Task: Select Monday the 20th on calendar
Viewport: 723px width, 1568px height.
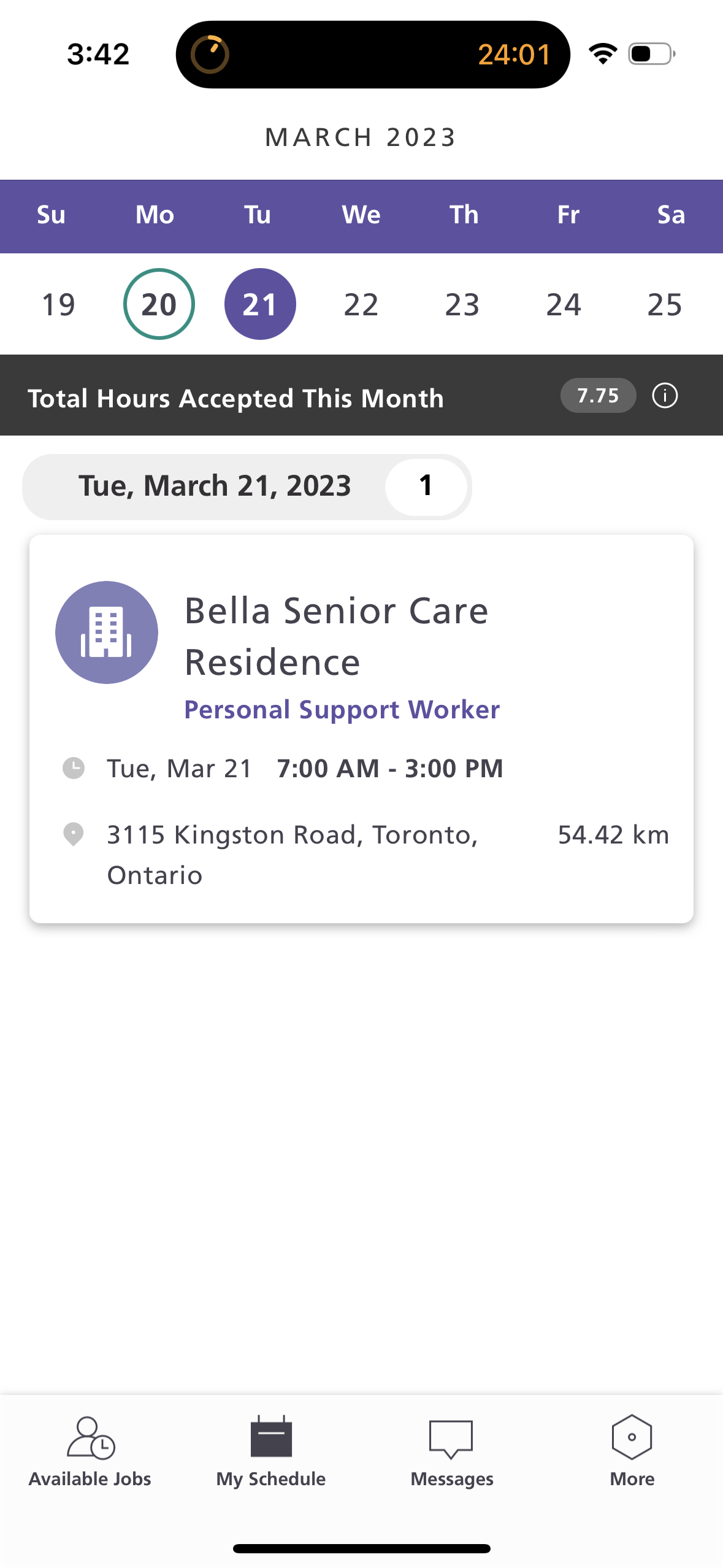Action: (159, 304)
